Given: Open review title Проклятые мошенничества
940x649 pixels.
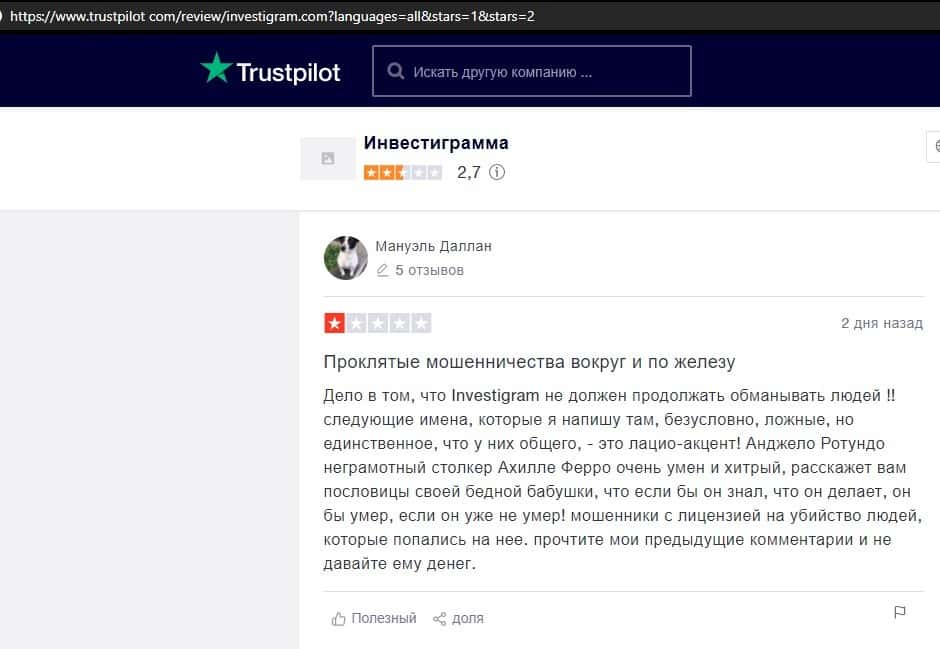Looking at the screenshot, I should (x=529, y=362).
